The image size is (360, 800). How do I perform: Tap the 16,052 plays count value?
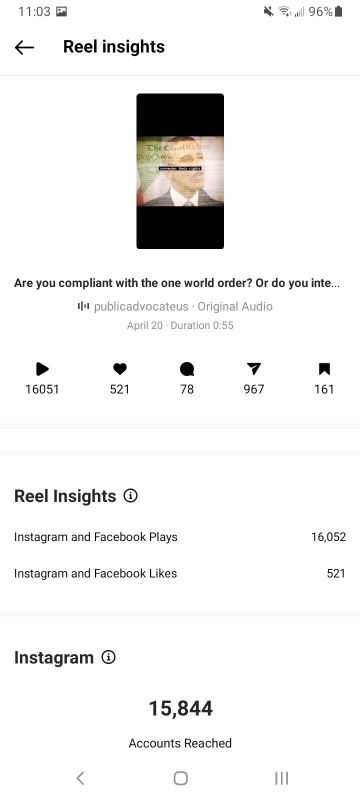coord(328,537)
